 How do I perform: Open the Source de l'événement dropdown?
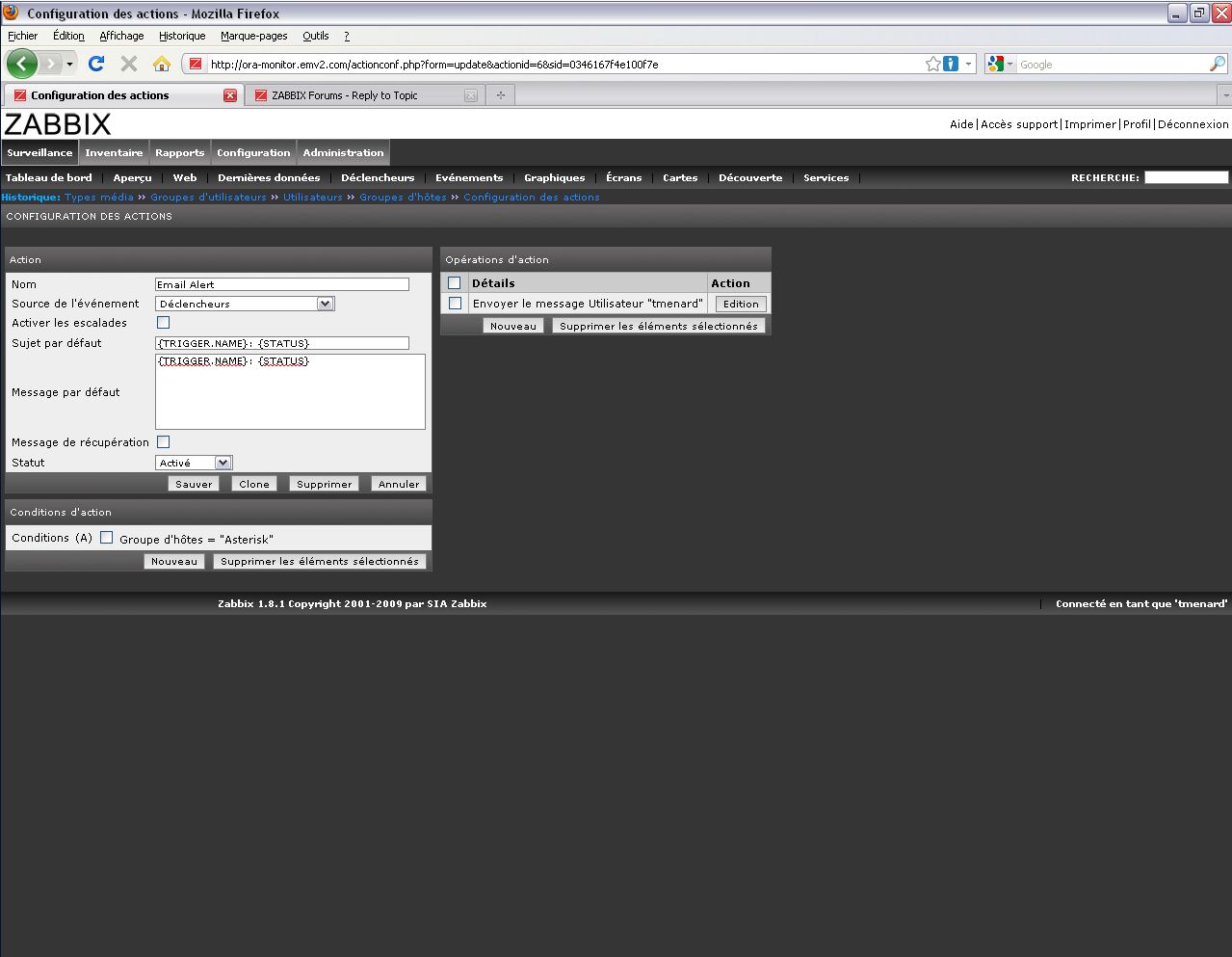point(245,304)
